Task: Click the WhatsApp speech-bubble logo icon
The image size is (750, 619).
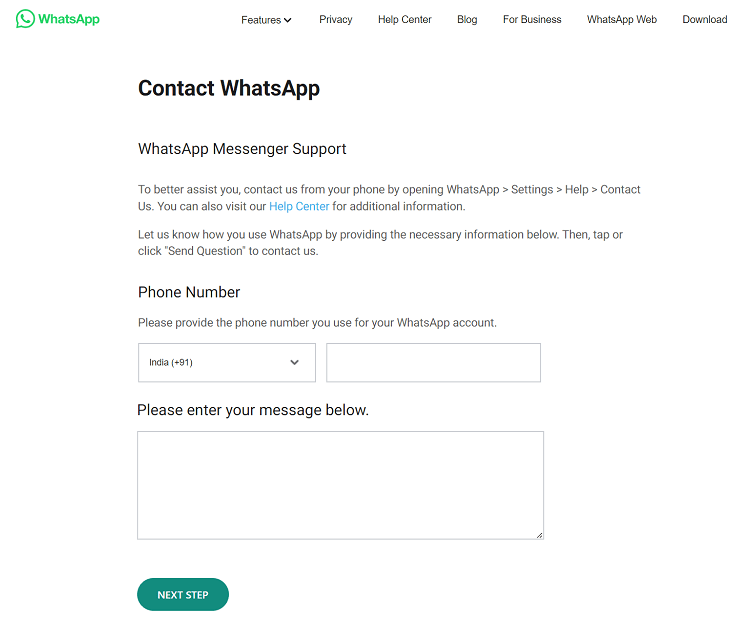Action: [x=25, y=19]
